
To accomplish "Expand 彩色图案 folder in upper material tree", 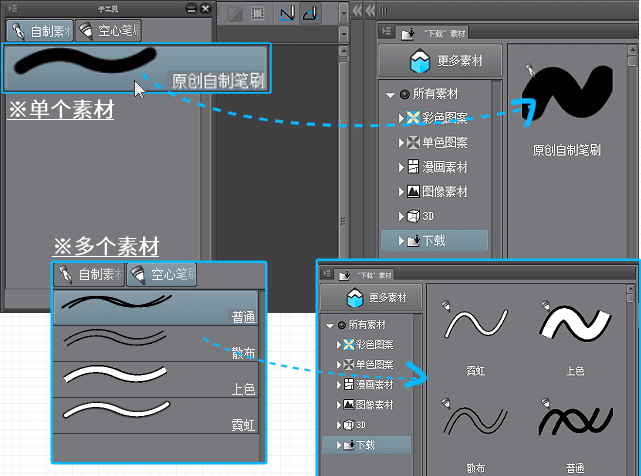I will [x=401, y=119].
